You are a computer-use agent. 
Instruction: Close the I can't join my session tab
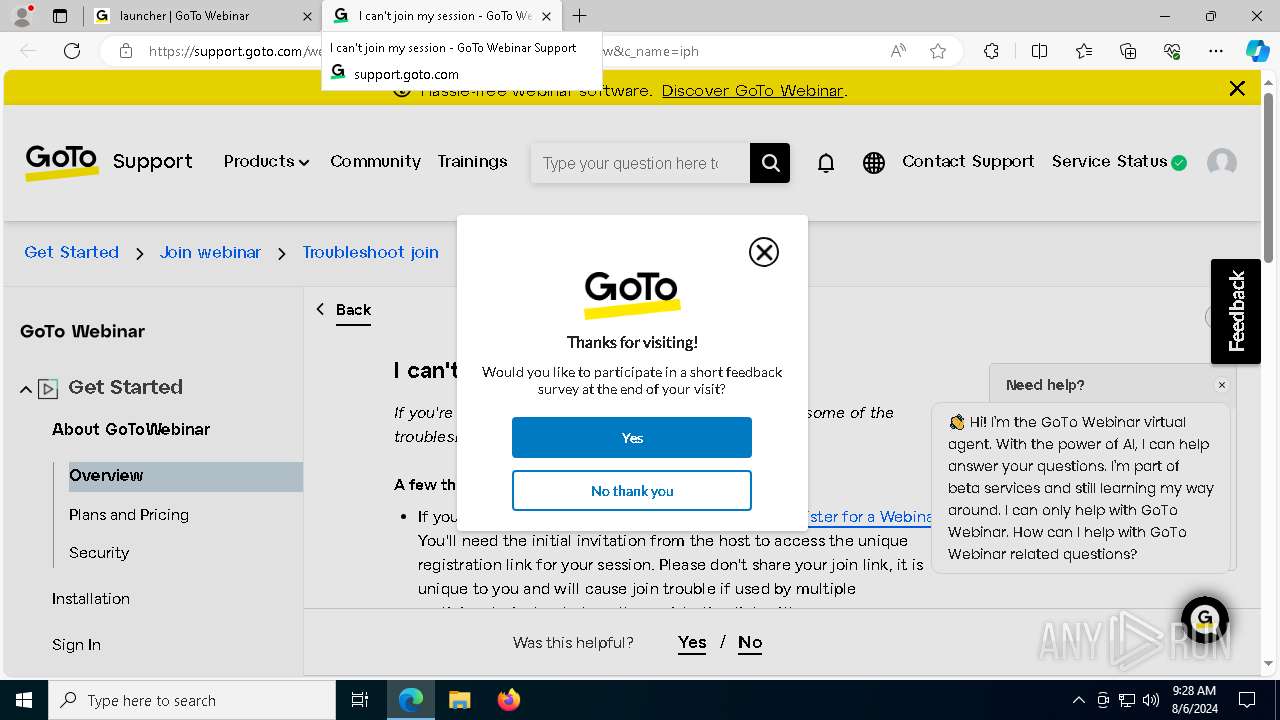click(x=546, y=16)
